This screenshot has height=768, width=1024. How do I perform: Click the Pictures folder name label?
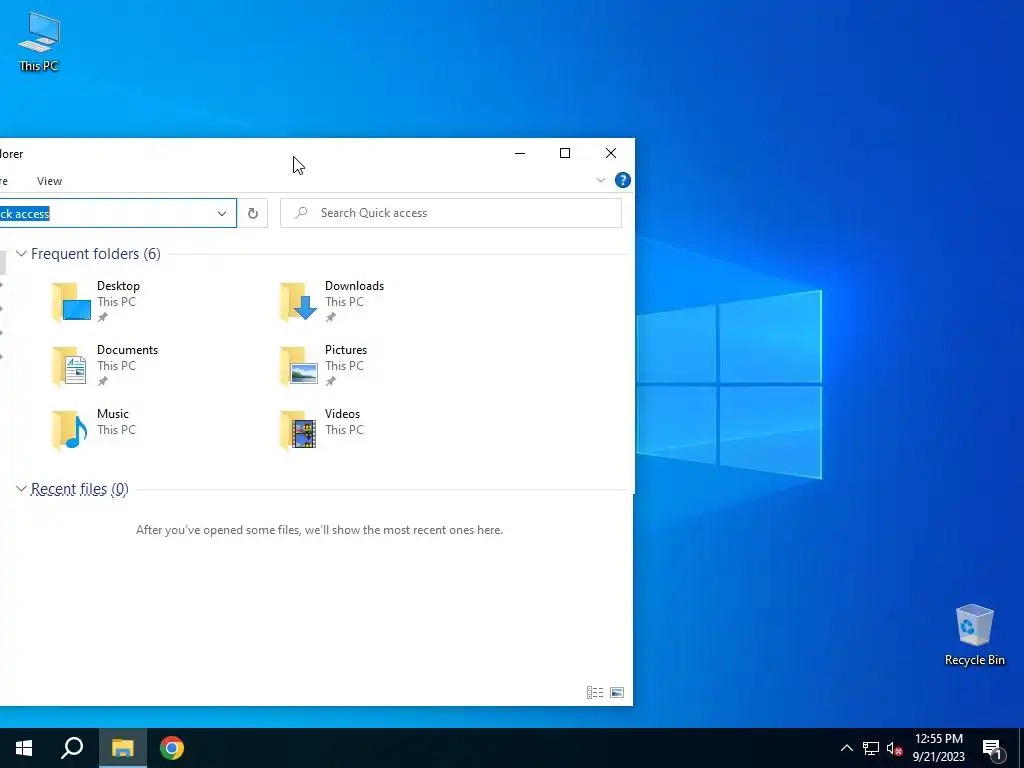(x=346, y=350)
